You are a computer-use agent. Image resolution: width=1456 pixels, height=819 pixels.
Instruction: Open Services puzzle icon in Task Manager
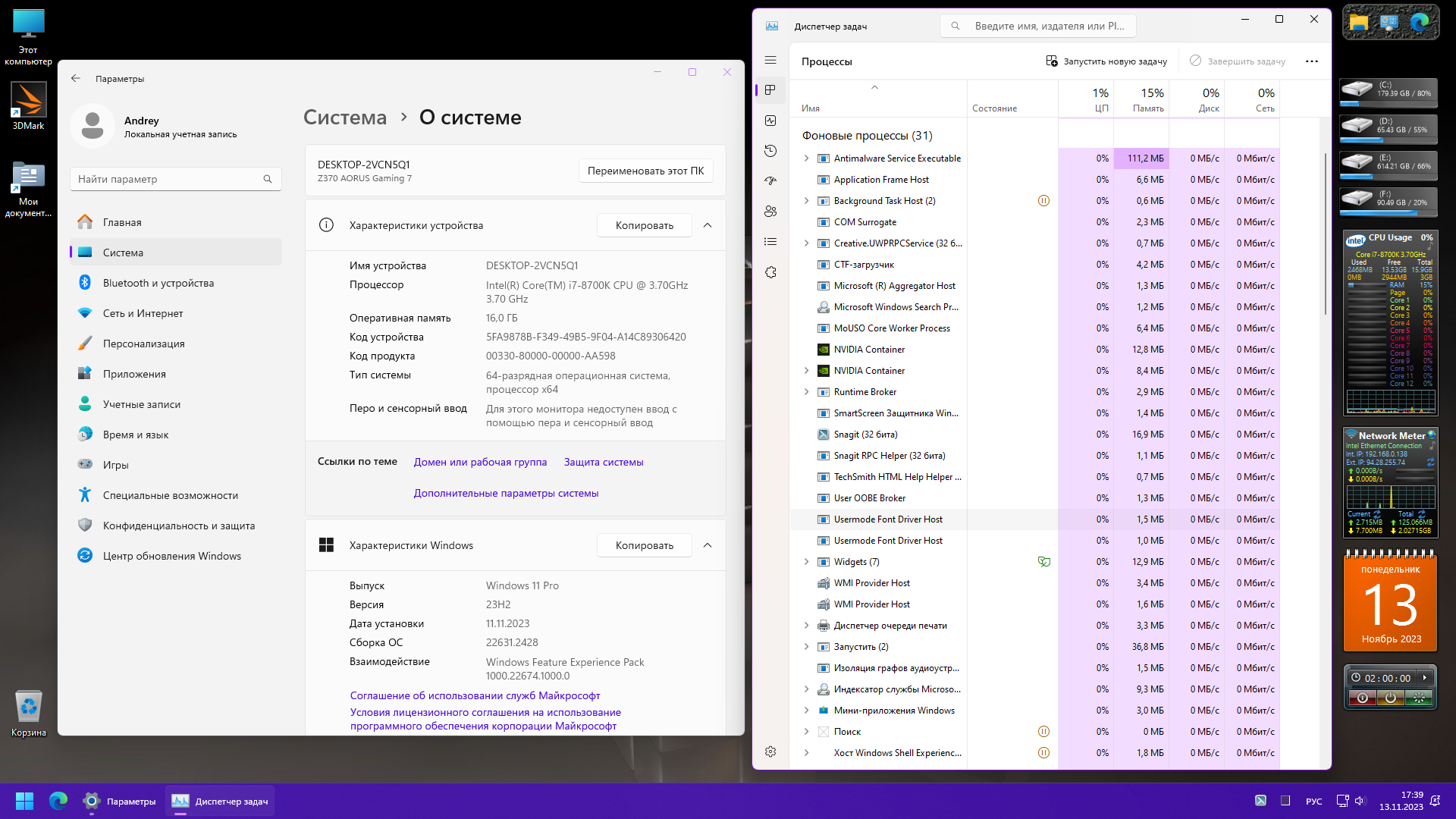click(x=770, y=272)
